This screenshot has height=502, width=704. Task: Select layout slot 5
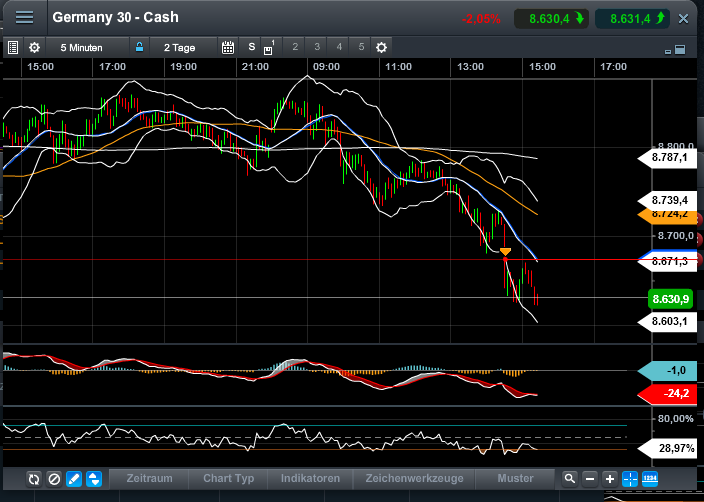click(x=361, y=47)
